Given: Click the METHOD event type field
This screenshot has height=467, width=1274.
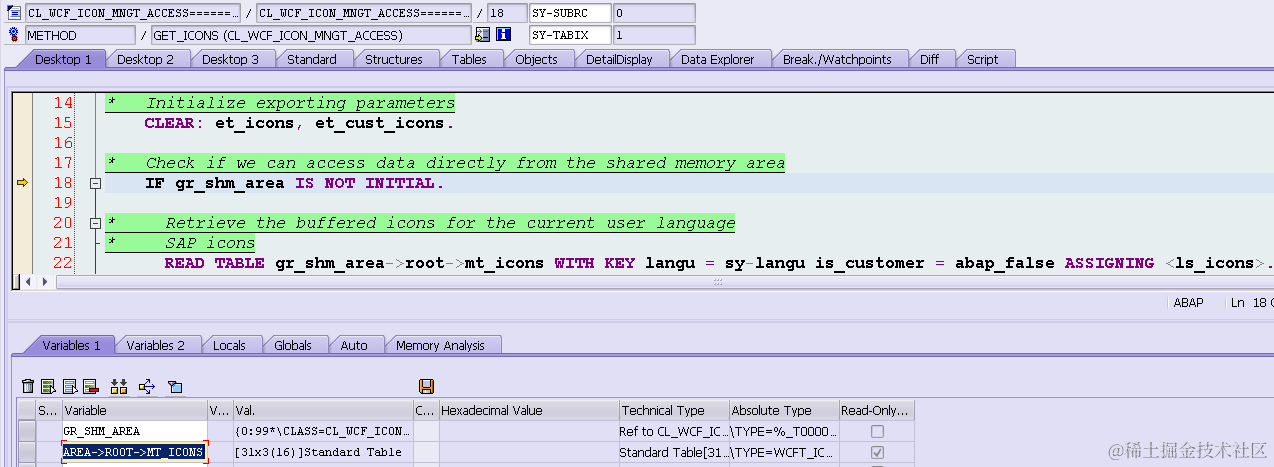Looking at the screenshot, I should pyautogui.click(x=80, y=35).
